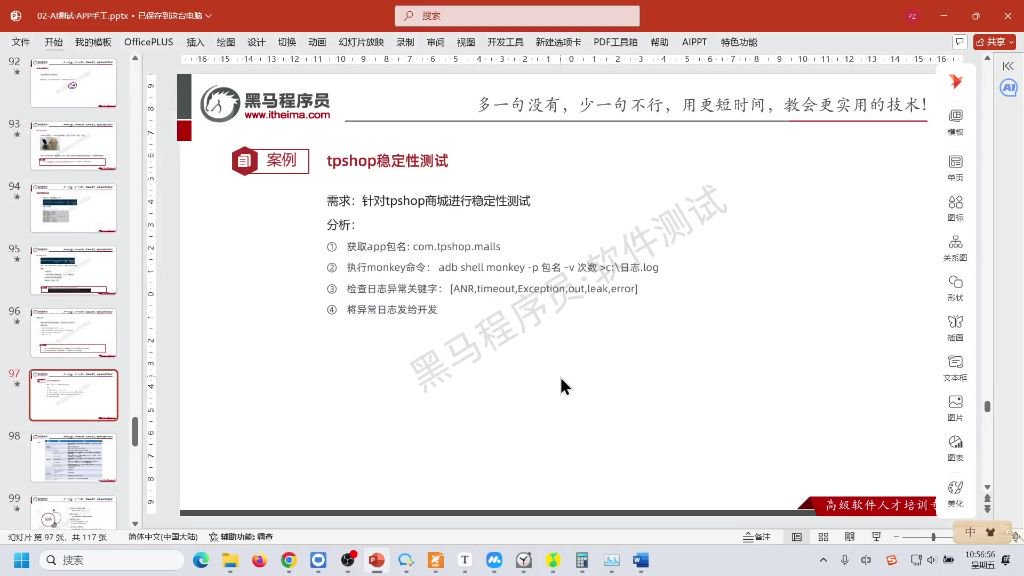Click language indicator 简体中文(中国大陆)
The width and height of the screenshot is (1024, 576).
coord(163,537)
